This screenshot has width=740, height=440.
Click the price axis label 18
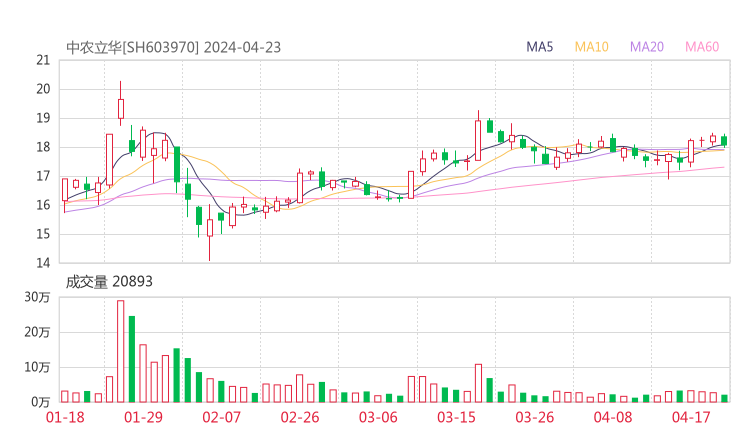tap(43, 147)
